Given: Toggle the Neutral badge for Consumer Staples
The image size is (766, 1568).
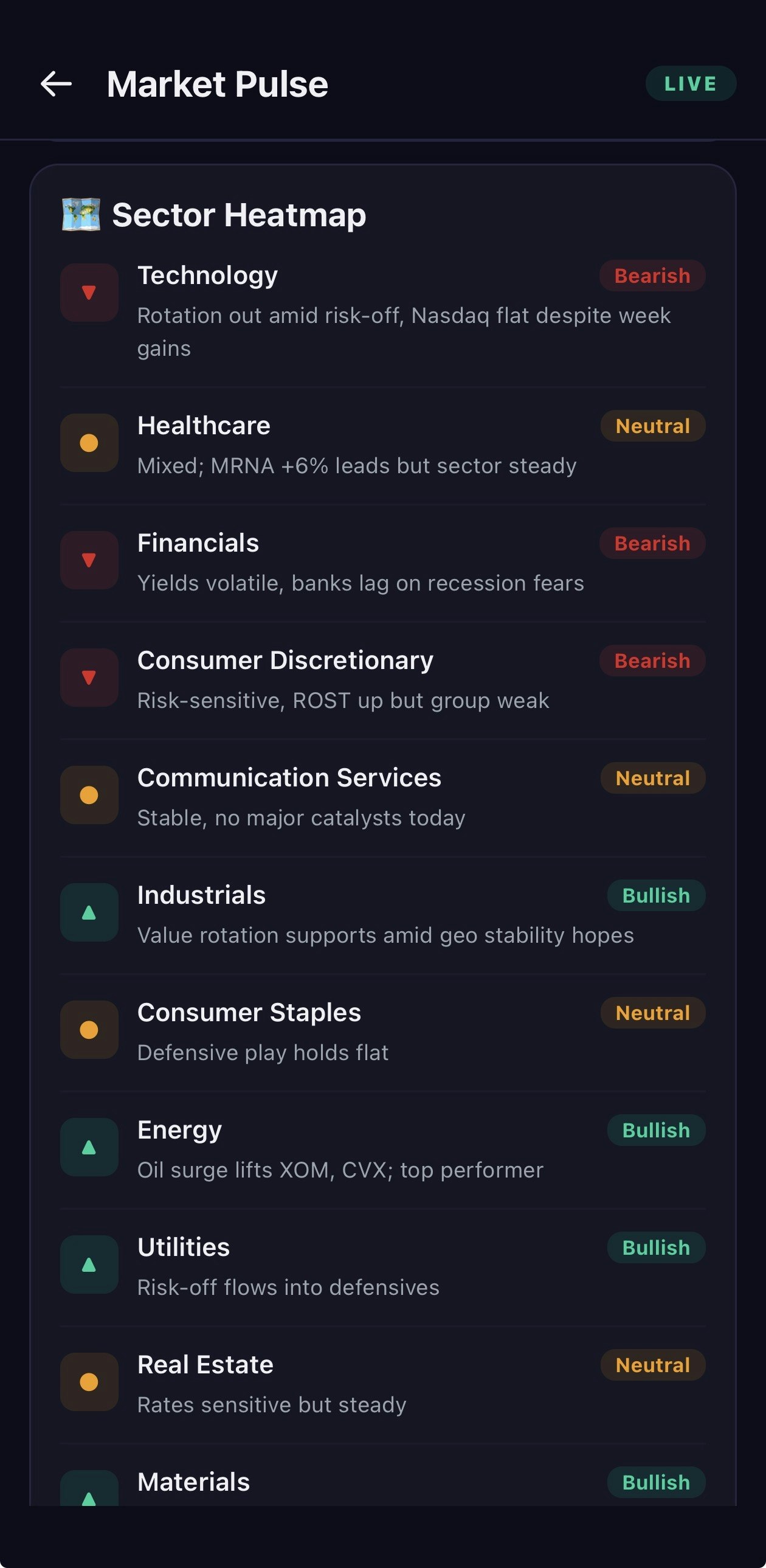Looking at the screenshot, I should [x=652, y=1013].
